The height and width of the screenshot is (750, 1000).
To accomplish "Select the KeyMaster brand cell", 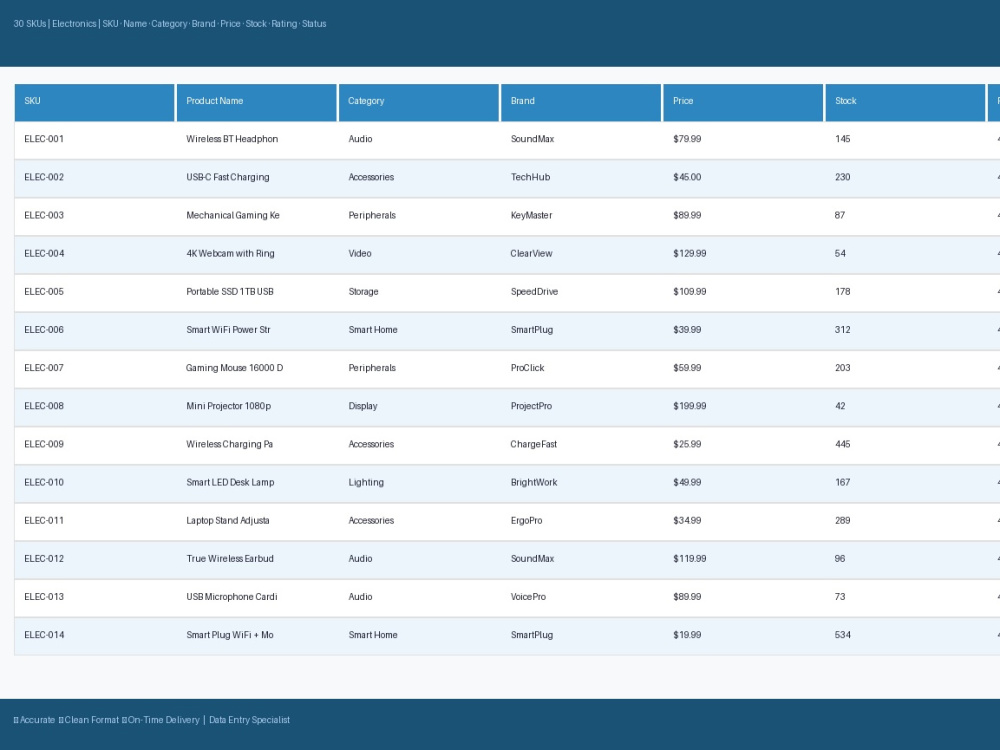I will [x=581, y=217].
